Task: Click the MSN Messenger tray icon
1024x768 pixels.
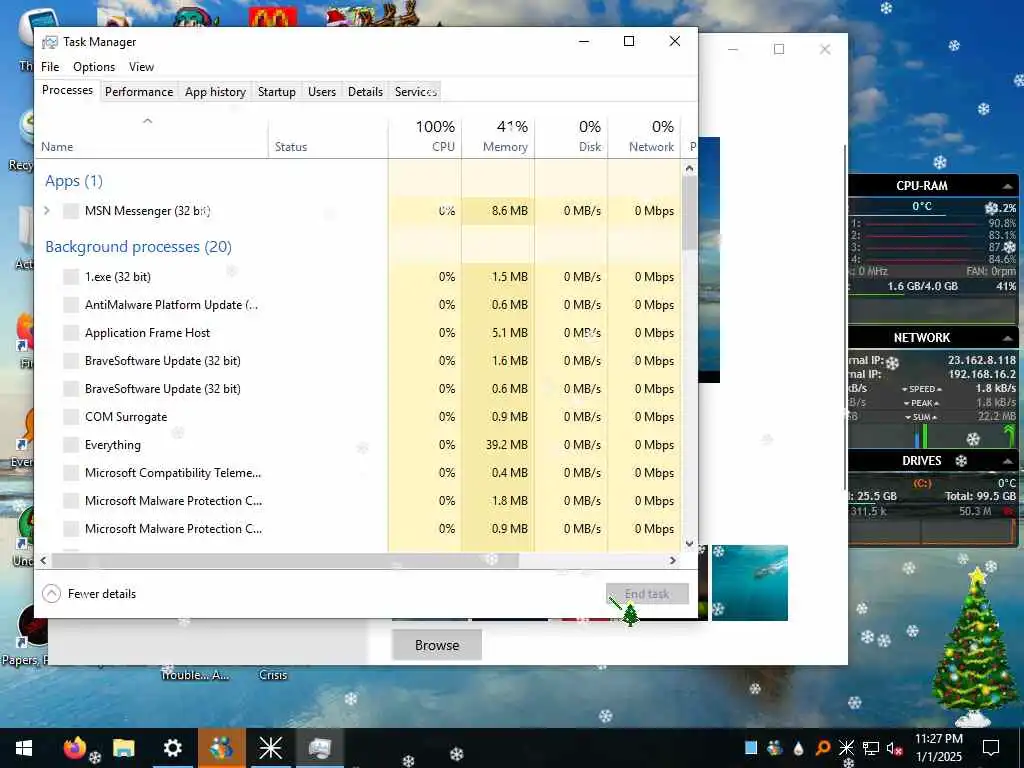Action: [775, 748]
